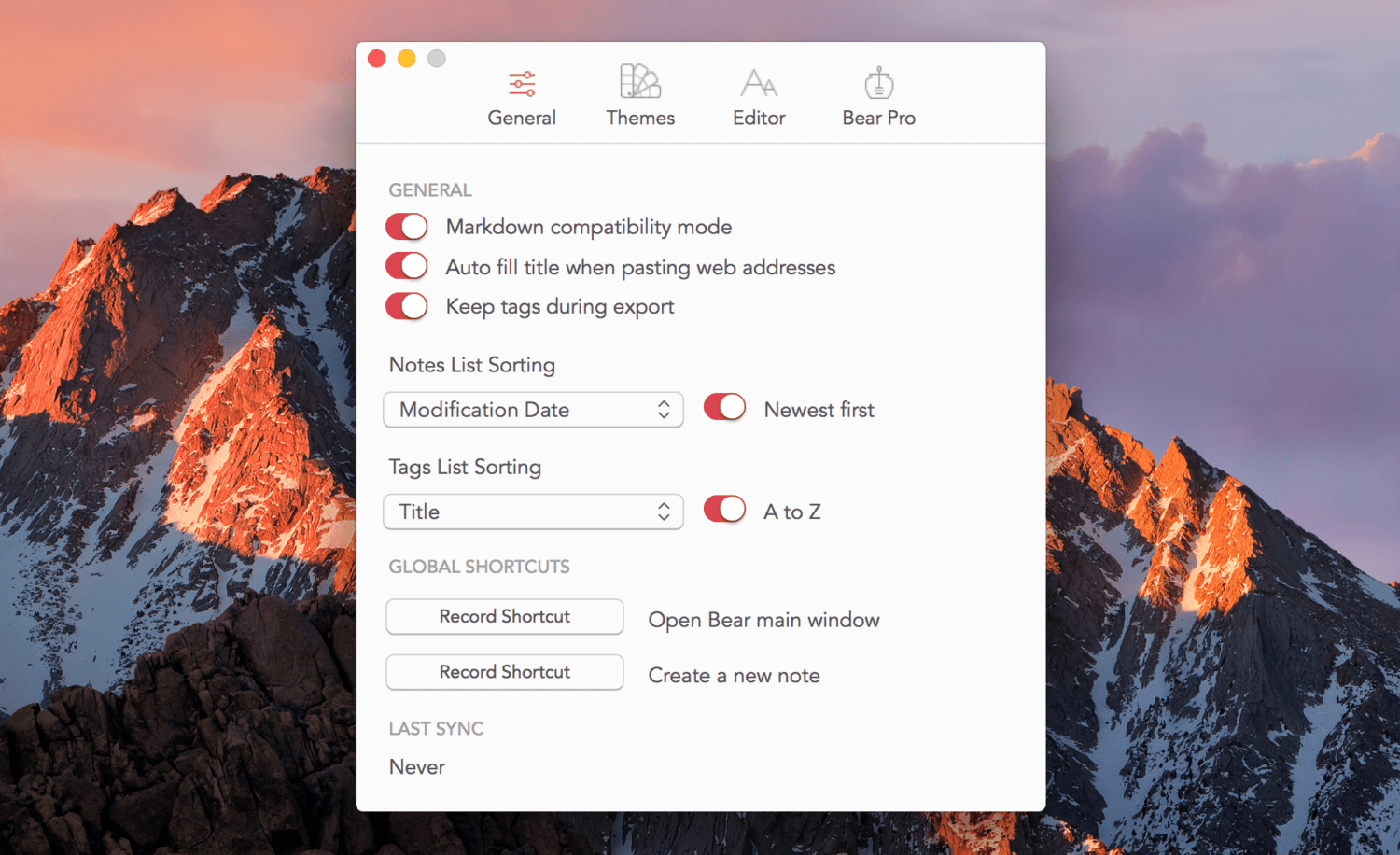
Task: Close the preferences window with the red button
Action: click(377, 59)
